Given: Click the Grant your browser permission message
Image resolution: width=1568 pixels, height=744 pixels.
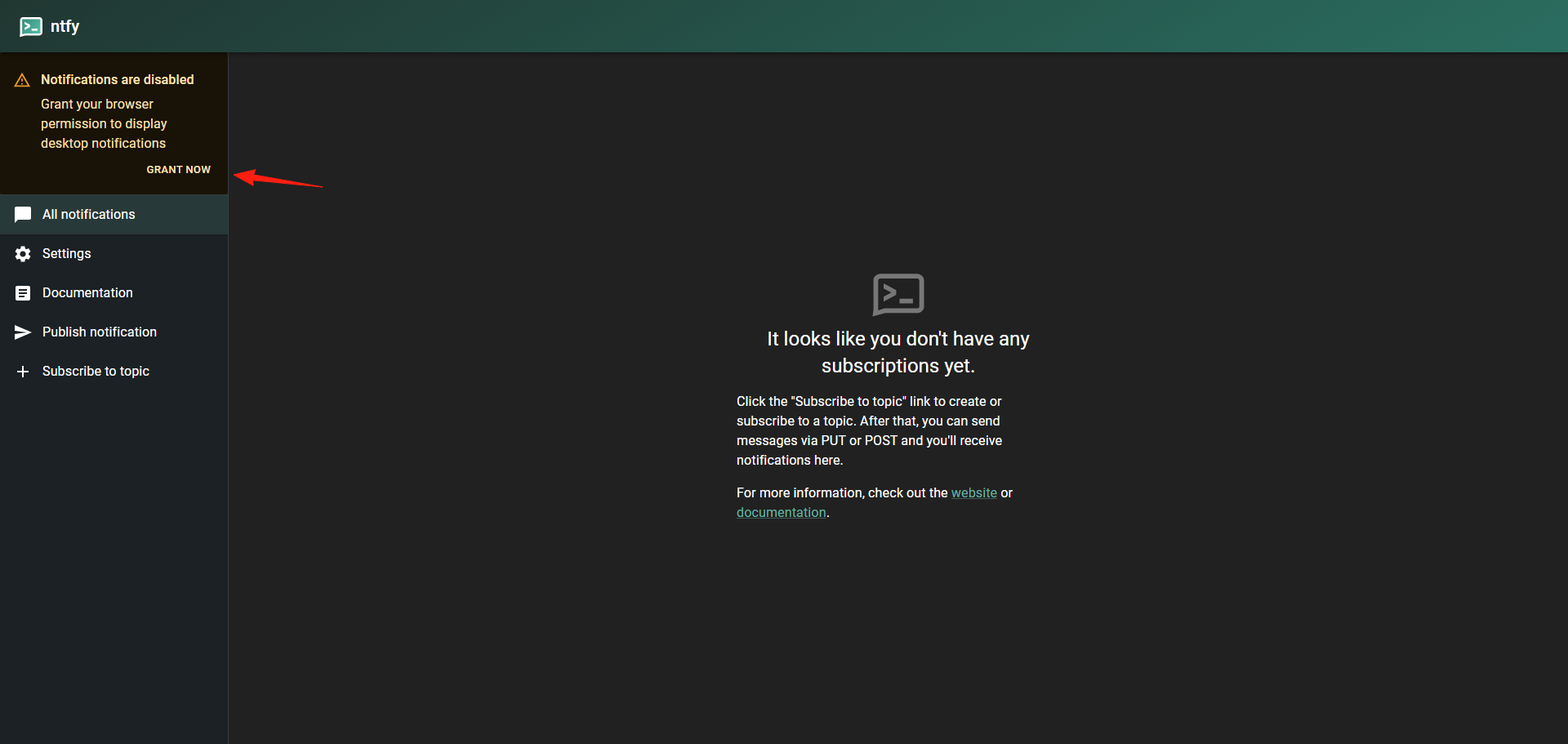Looking at the screenshot, I should pyautogui.click(x=104, y=124).
